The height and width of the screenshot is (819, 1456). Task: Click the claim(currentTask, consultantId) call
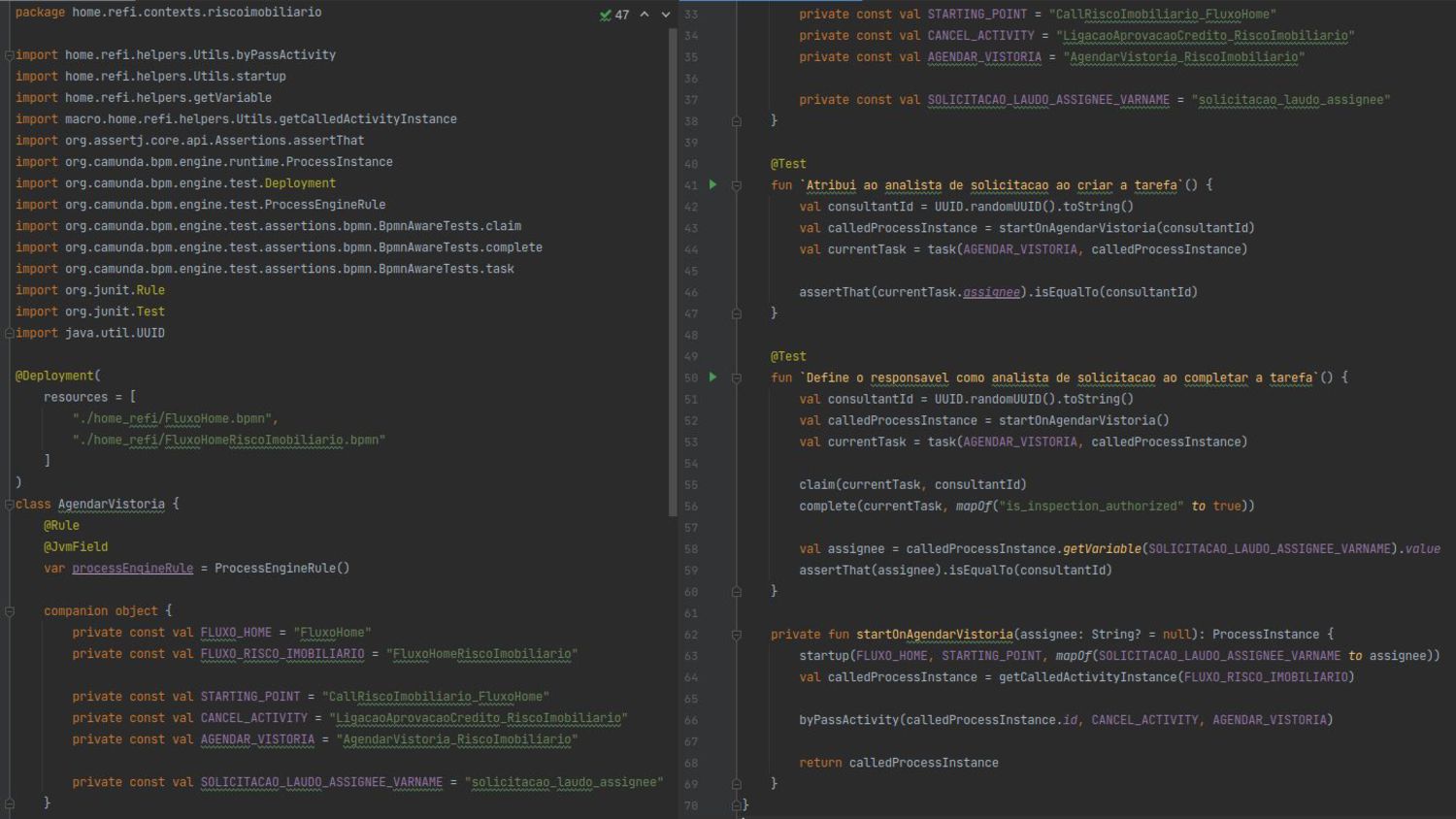[912, 485]
